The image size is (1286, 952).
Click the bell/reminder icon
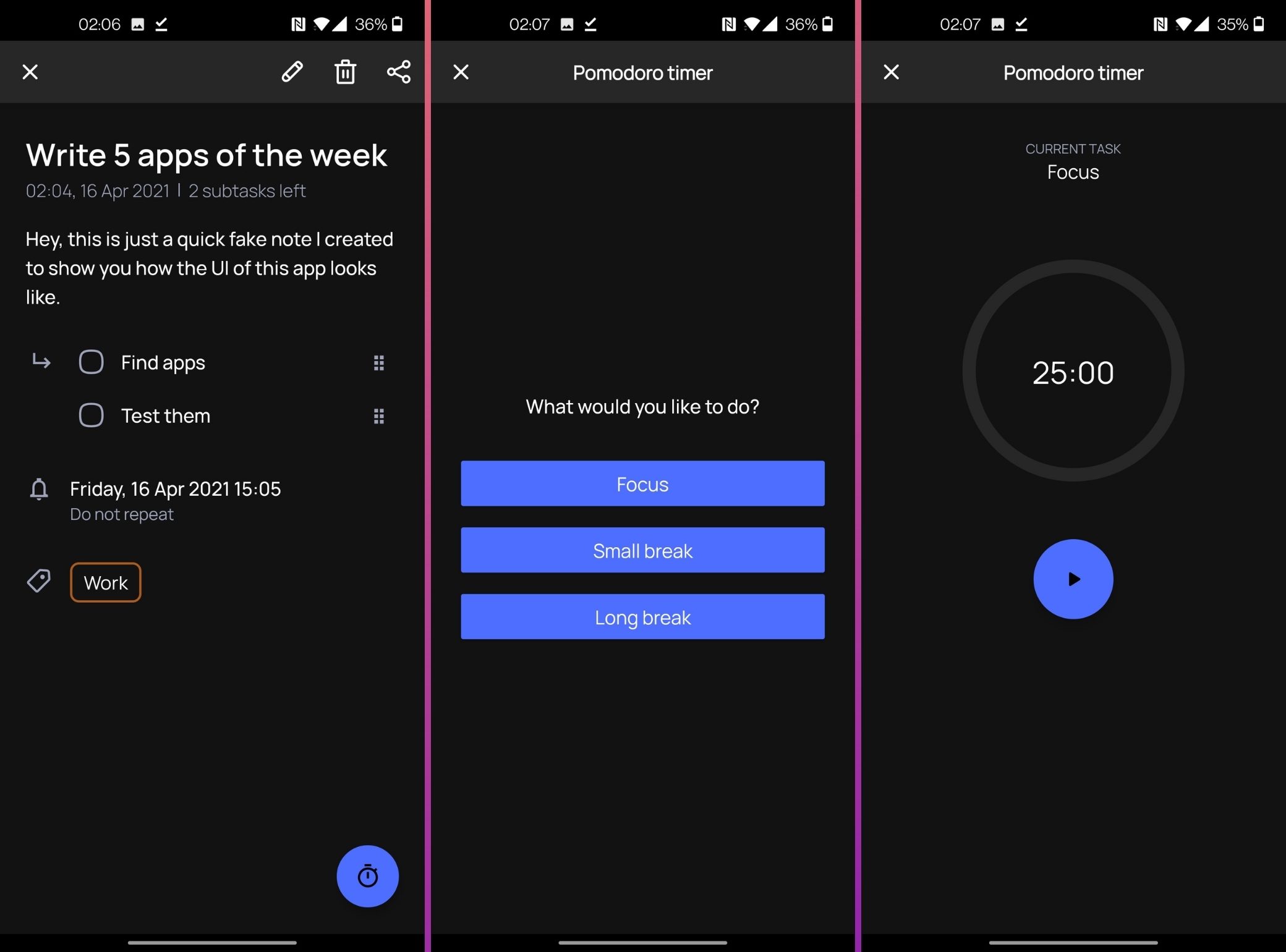click(x=40, y=489)
